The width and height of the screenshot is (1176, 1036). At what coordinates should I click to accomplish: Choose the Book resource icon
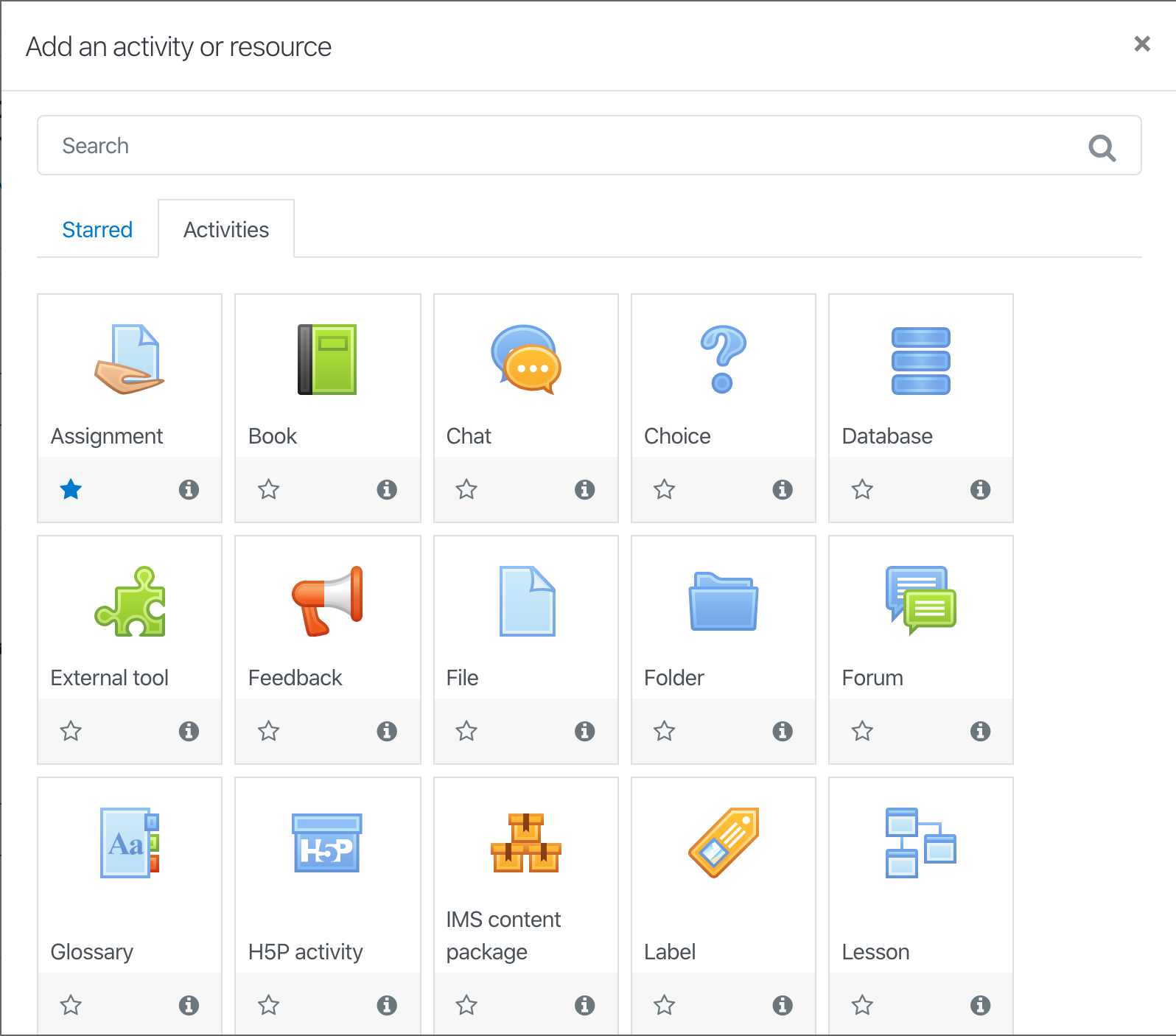[327, 360]
